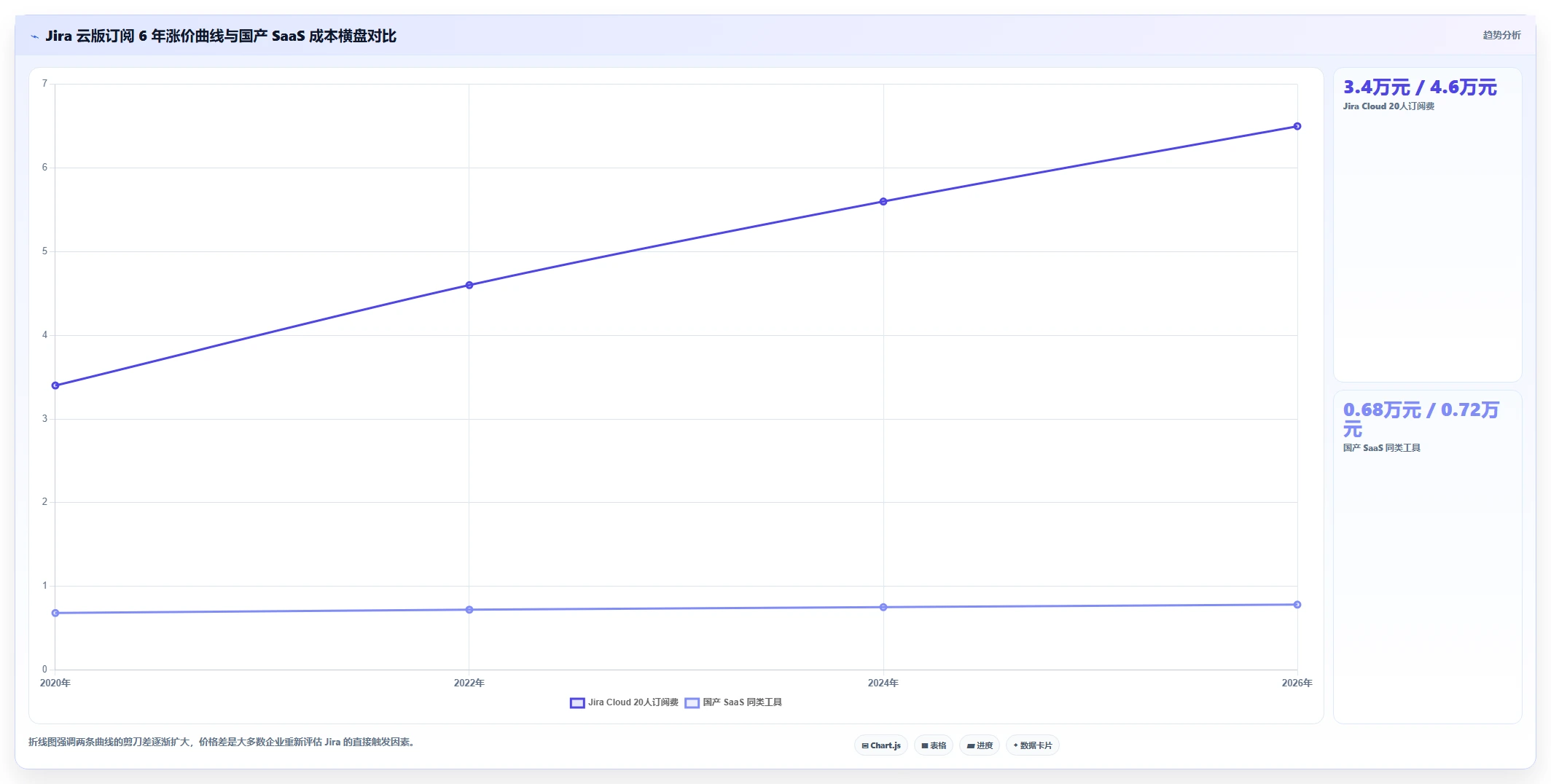Click the 2022年 x-axis label
The height and width of the screenshot is (784, 1551).
tap(469, 683)
